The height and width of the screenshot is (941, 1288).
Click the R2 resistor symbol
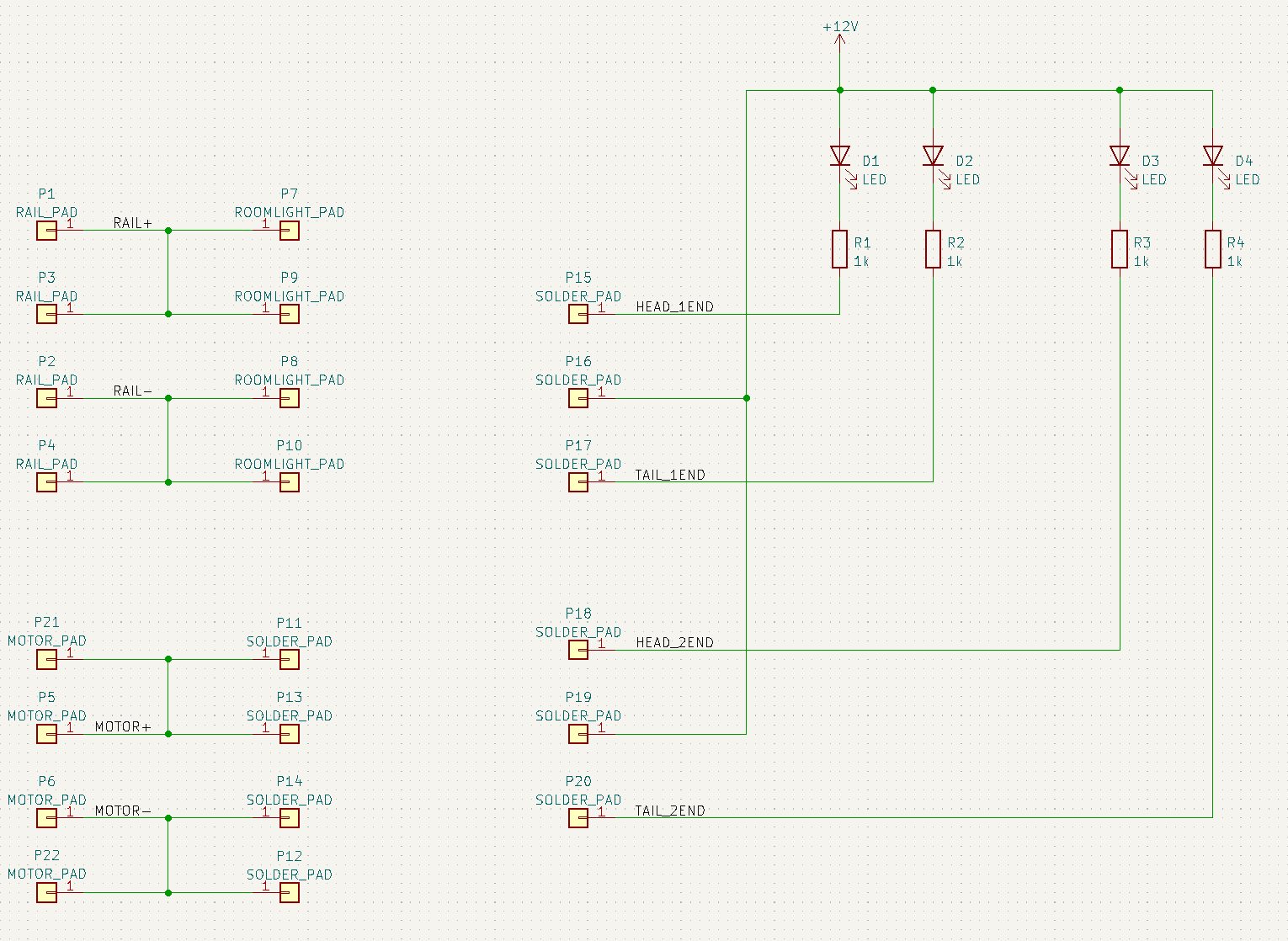coord(933,249)
